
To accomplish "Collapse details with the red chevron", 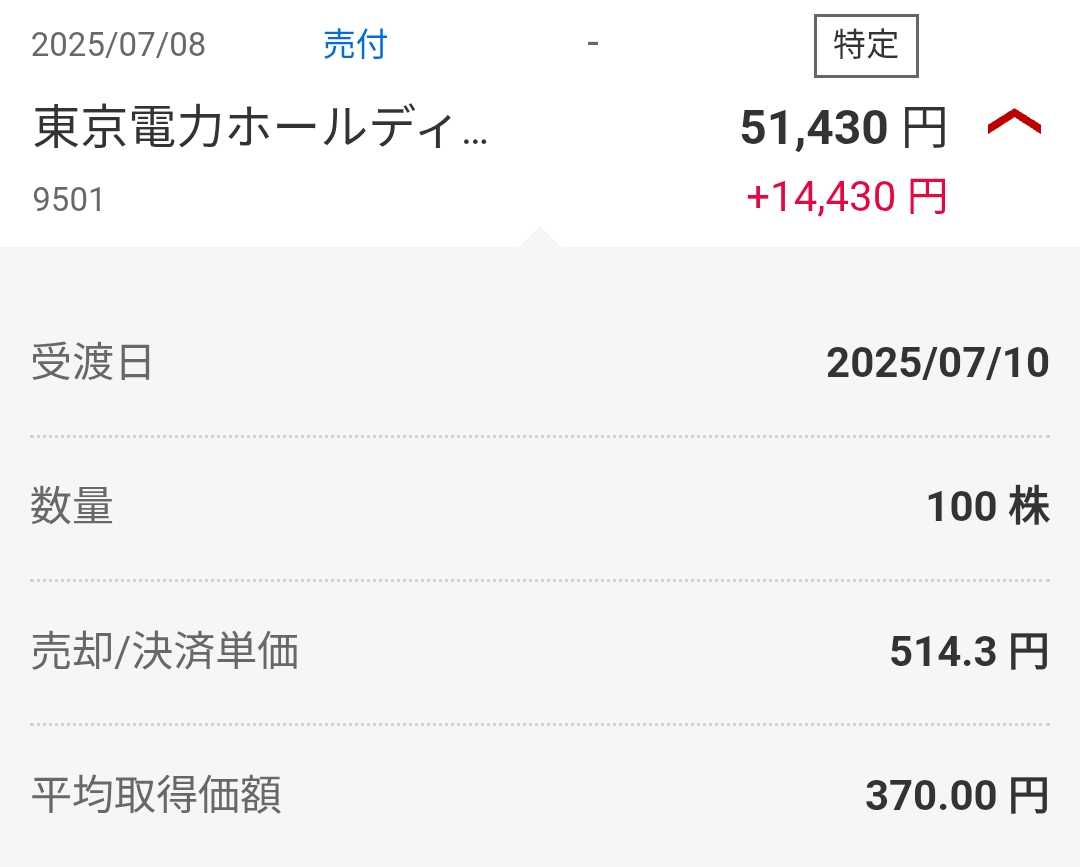I will tap(1014, 124).
